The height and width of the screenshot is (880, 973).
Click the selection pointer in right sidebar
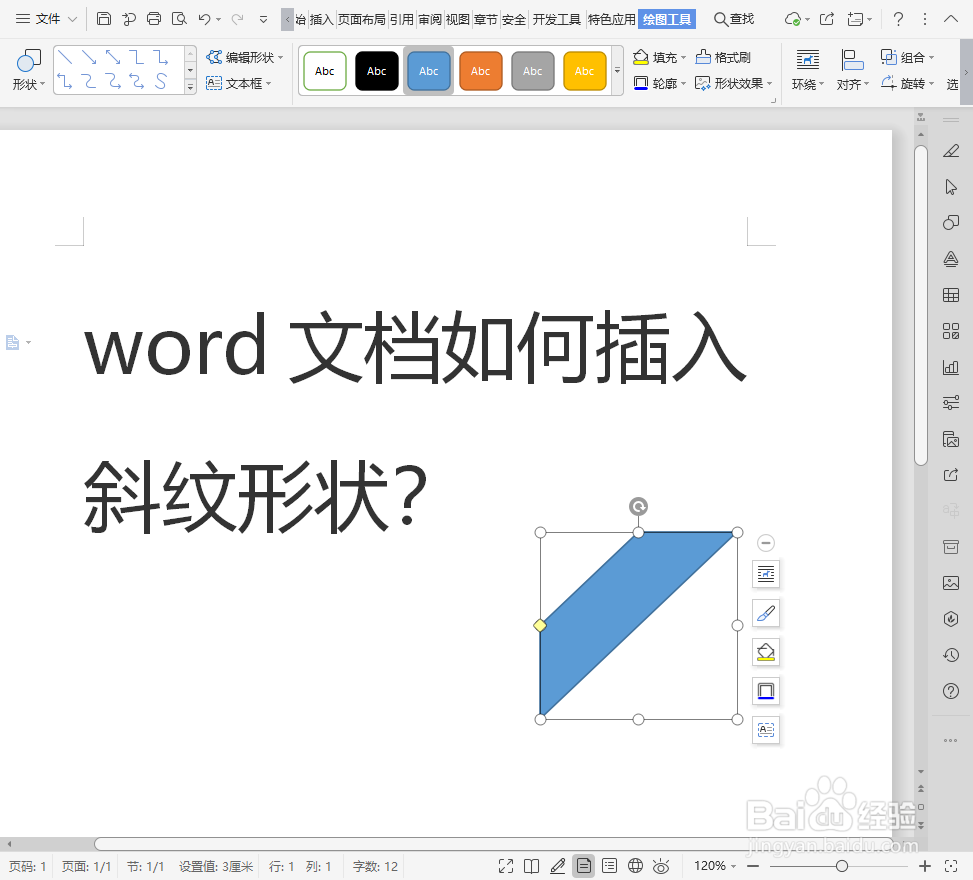[x=951, y=187]
